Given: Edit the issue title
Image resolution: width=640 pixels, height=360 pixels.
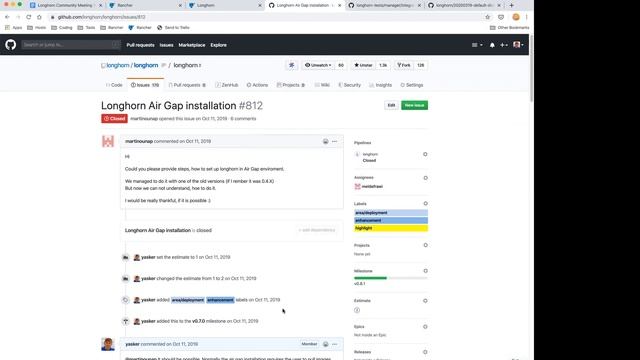Looking at the screenshot, I should pyautogui.click(x=391, y=105).
